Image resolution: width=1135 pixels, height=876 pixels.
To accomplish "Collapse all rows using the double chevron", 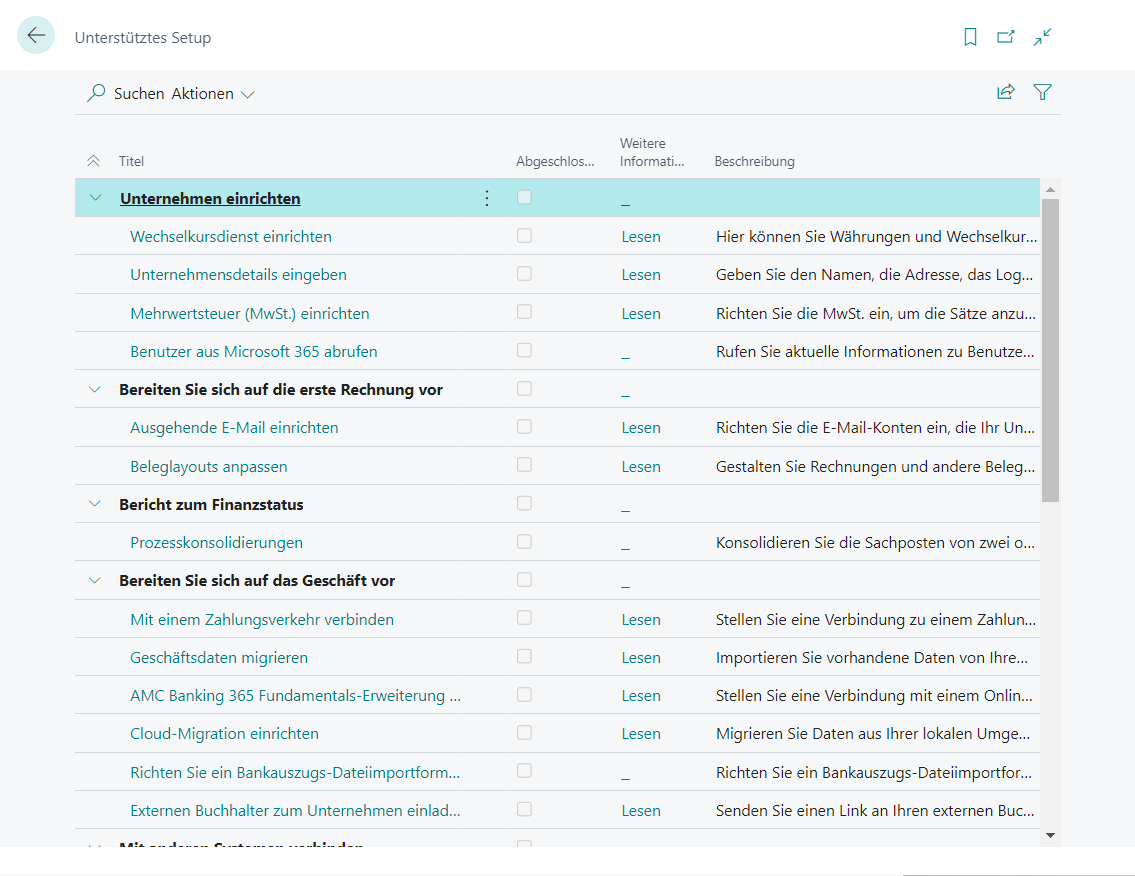I will click(93, 161).
